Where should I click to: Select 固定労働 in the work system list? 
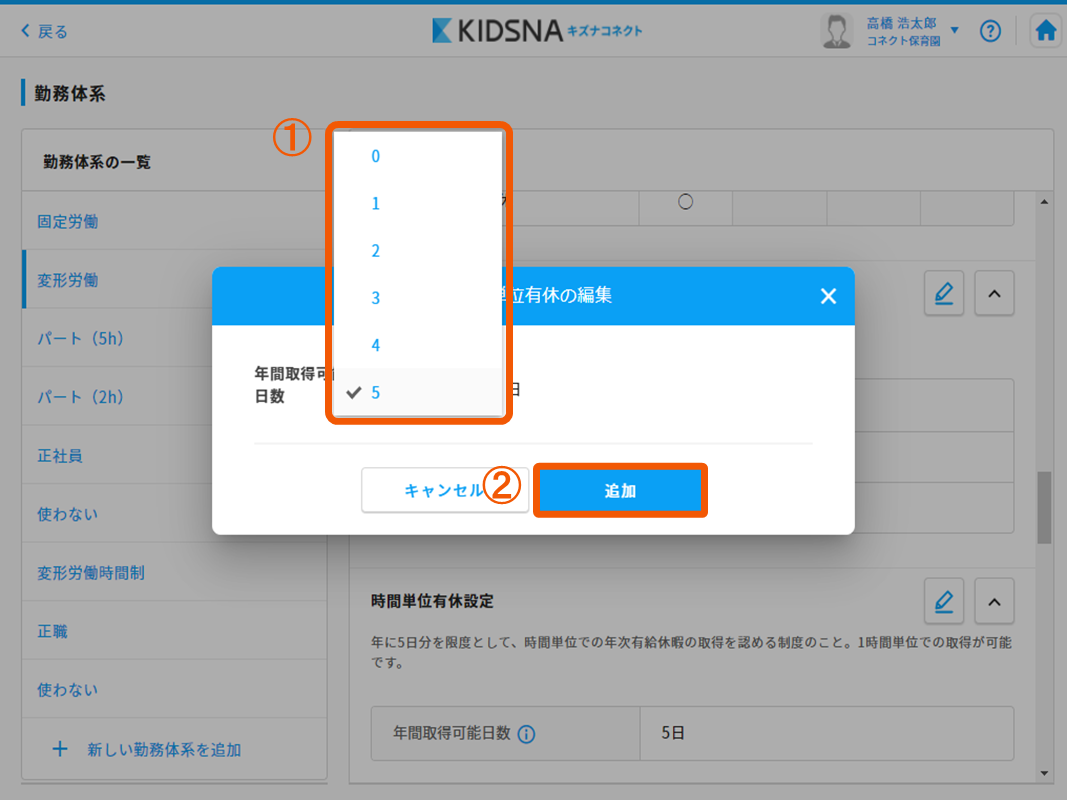point(68,221)
